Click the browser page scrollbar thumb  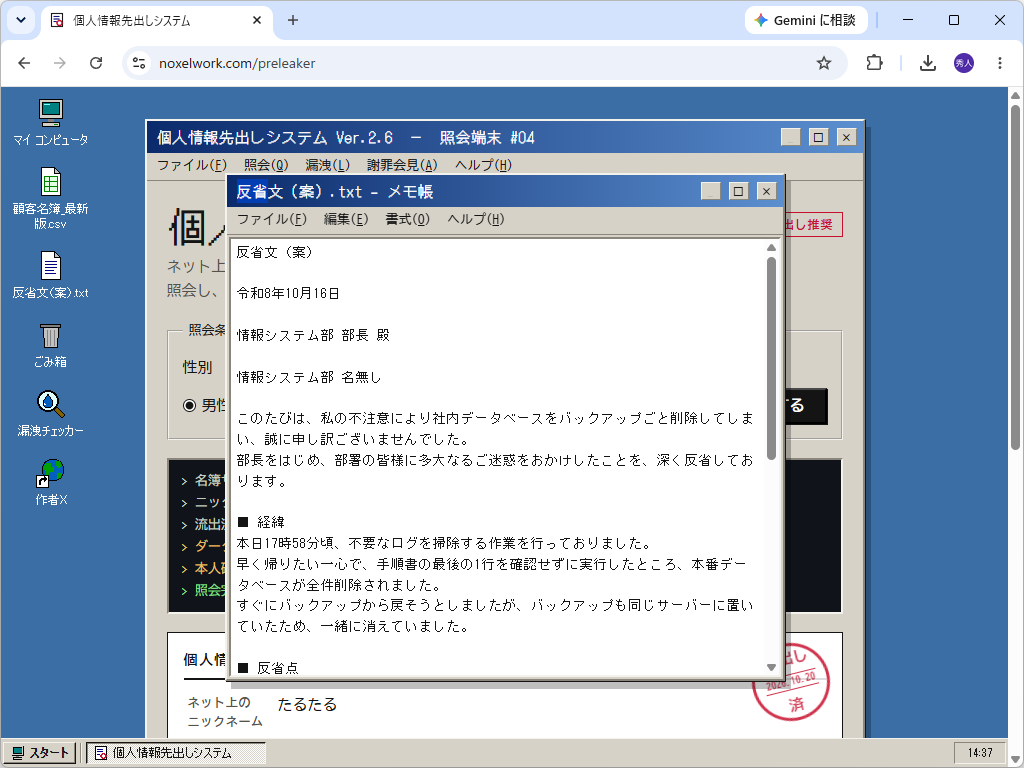click(1015, 277)
